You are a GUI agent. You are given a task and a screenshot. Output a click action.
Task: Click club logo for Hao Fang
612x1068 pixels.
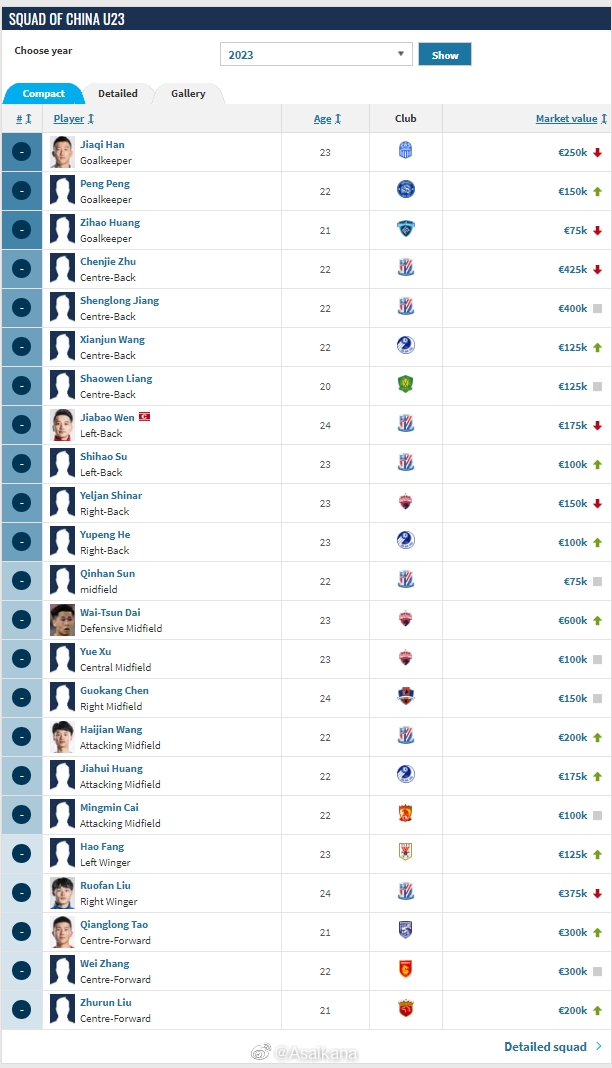pyautogui.click(x=405, y=852)
